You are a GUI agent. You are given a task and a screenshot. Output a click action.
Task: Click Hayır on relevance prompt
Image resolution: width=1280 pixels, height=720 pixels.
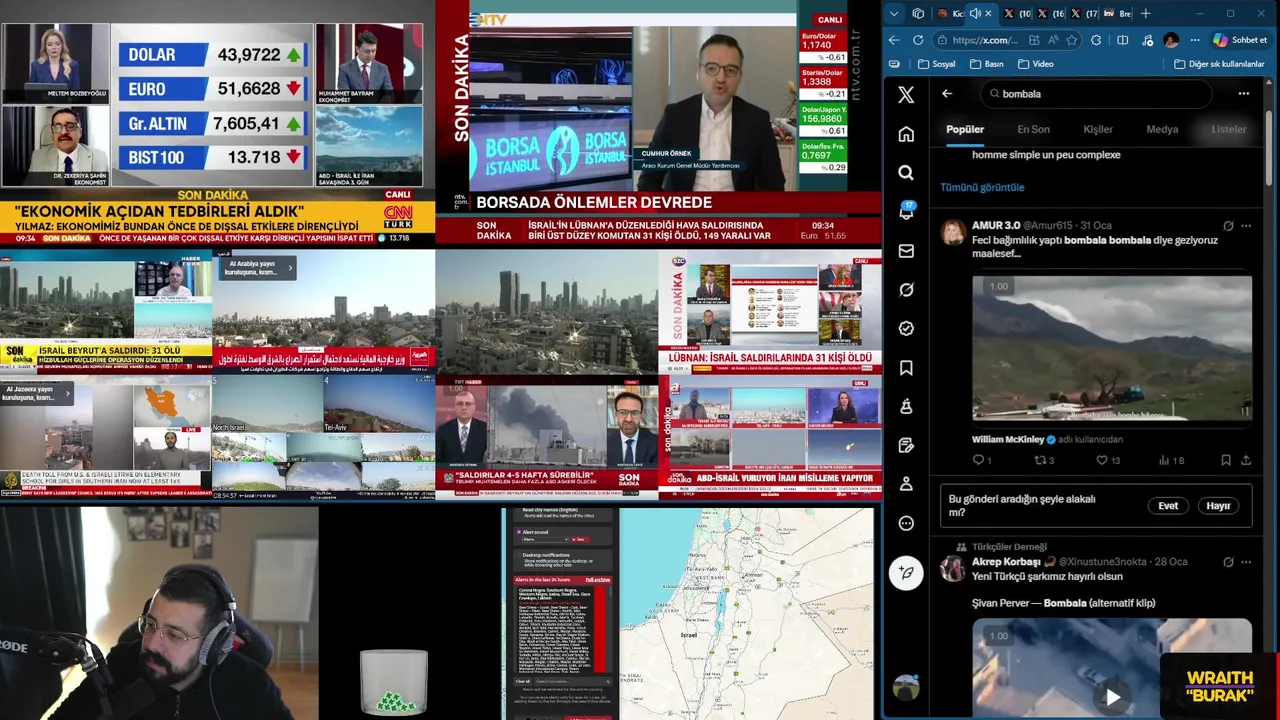[x=1218, y=506]
